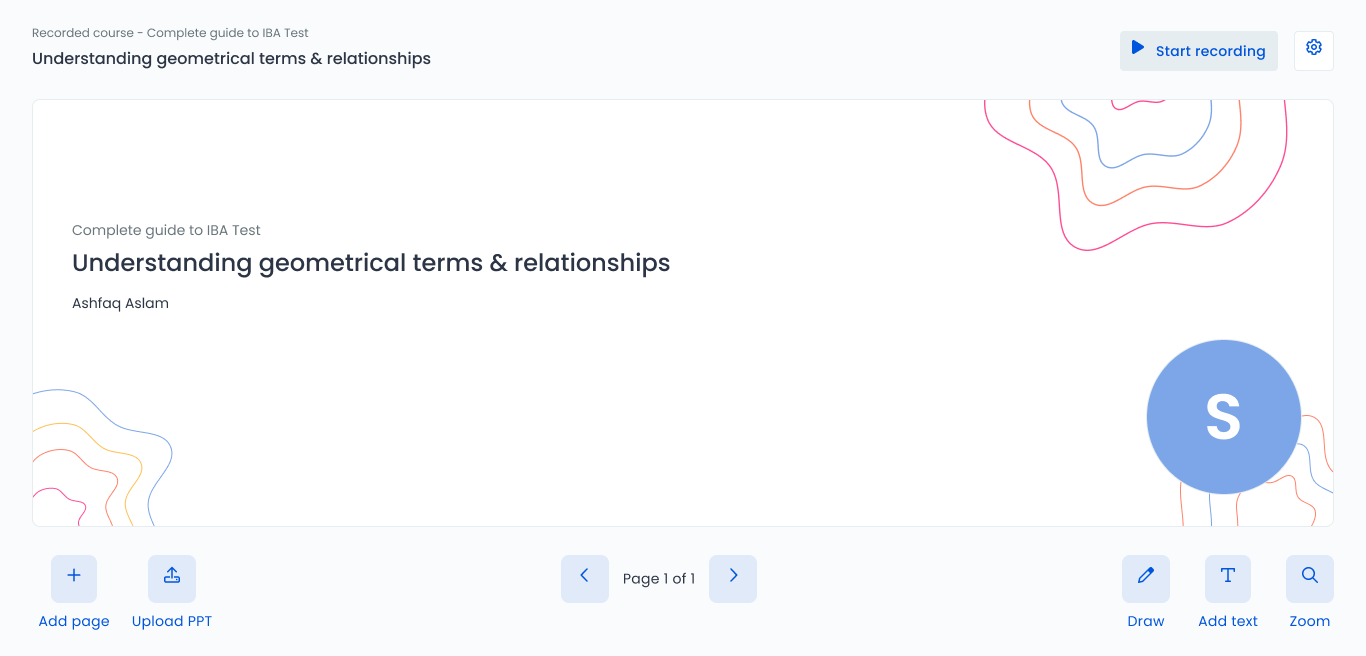Go to the next page with right arrow
This screenshot has width=1366, height=656.
click(733, 578)
